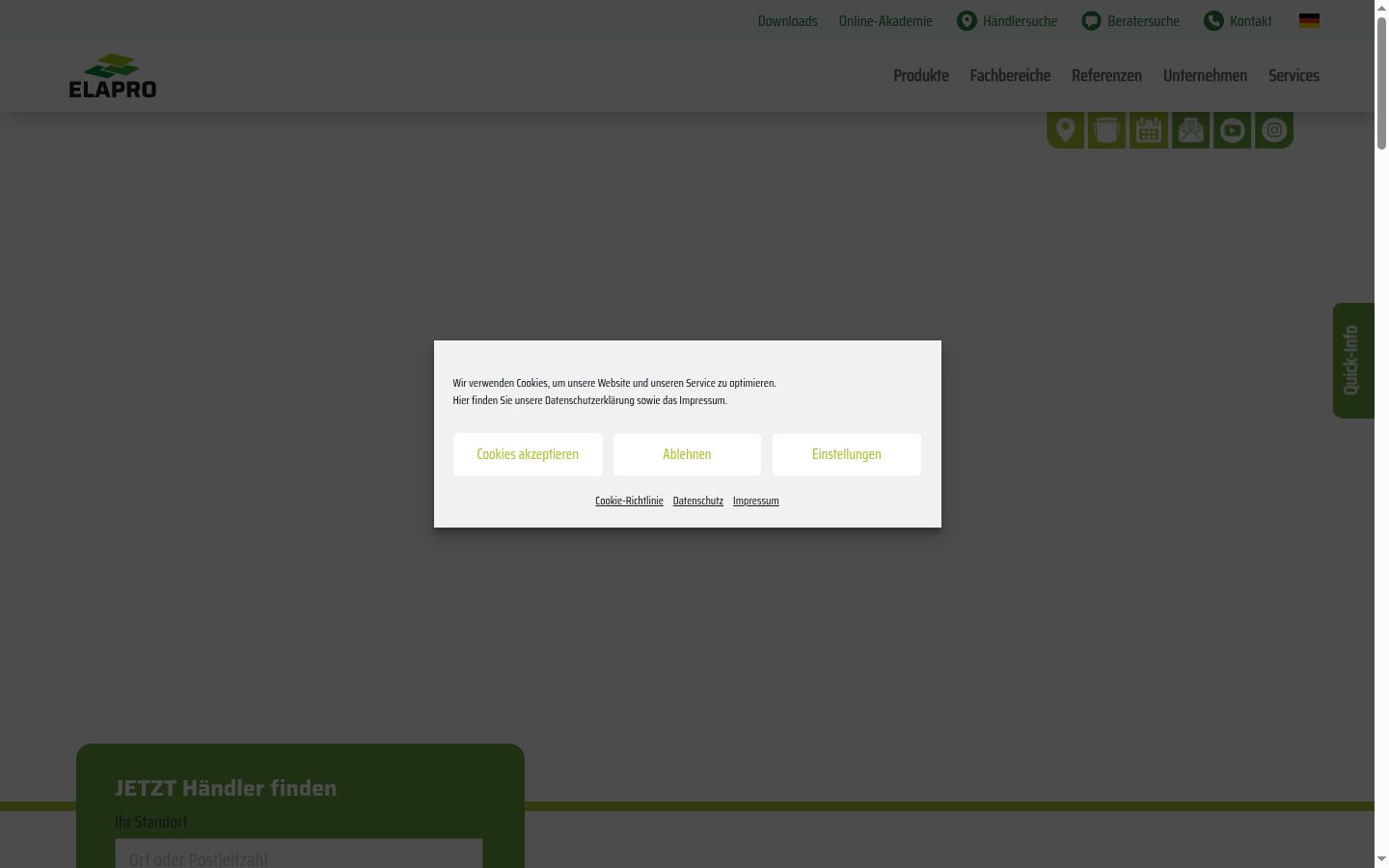
Task: Switch language via German flag
Action: tap(1309, 20)
